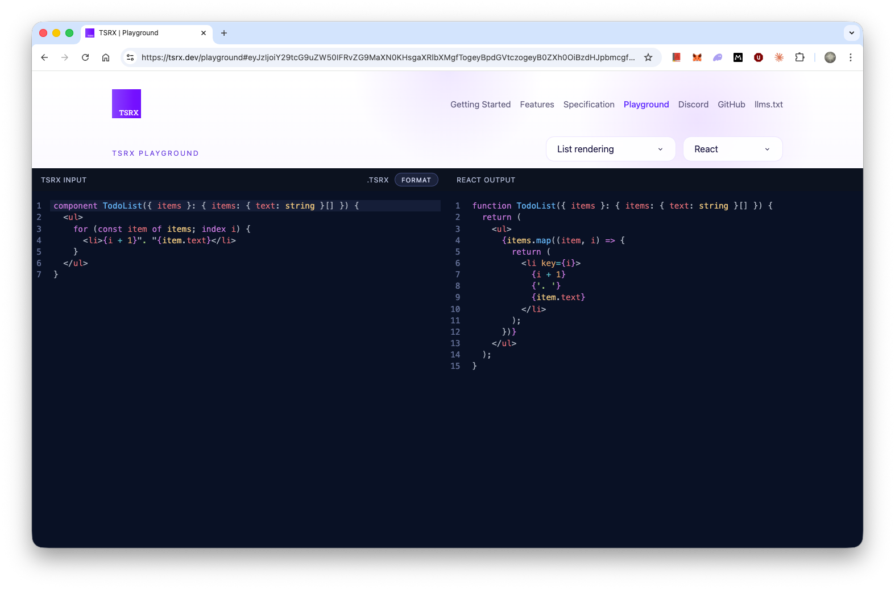Click the 'REACT OUTPUT' panel header

[x=486, y=180]
